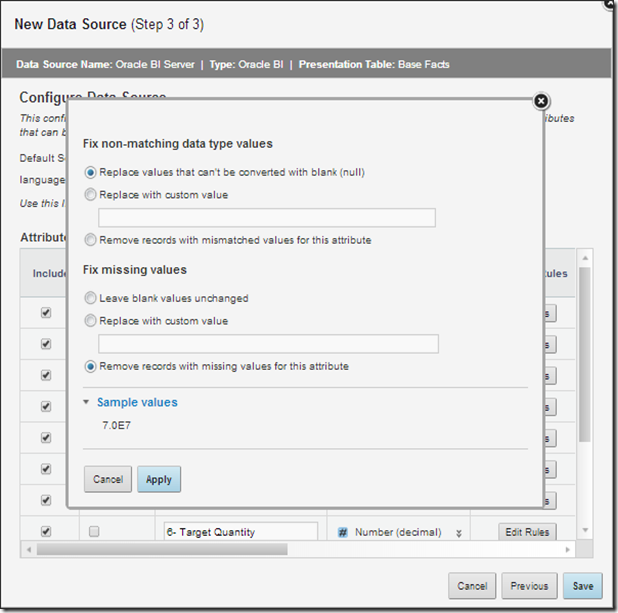
Task: Select missing values Replace with custom value
Action: (x=91, y=321)
